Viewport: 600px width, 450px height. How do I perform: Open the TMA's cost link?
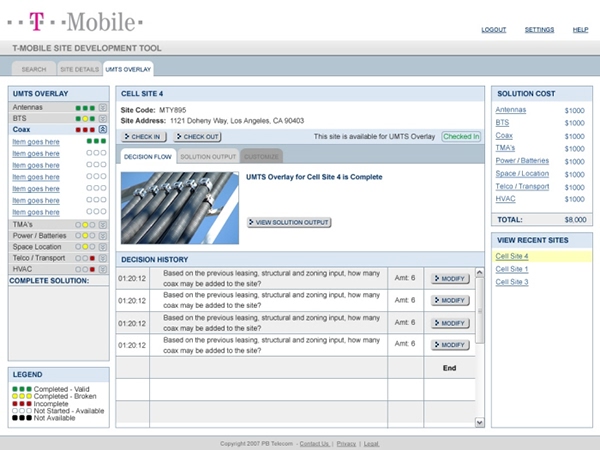tap(505, 148)
